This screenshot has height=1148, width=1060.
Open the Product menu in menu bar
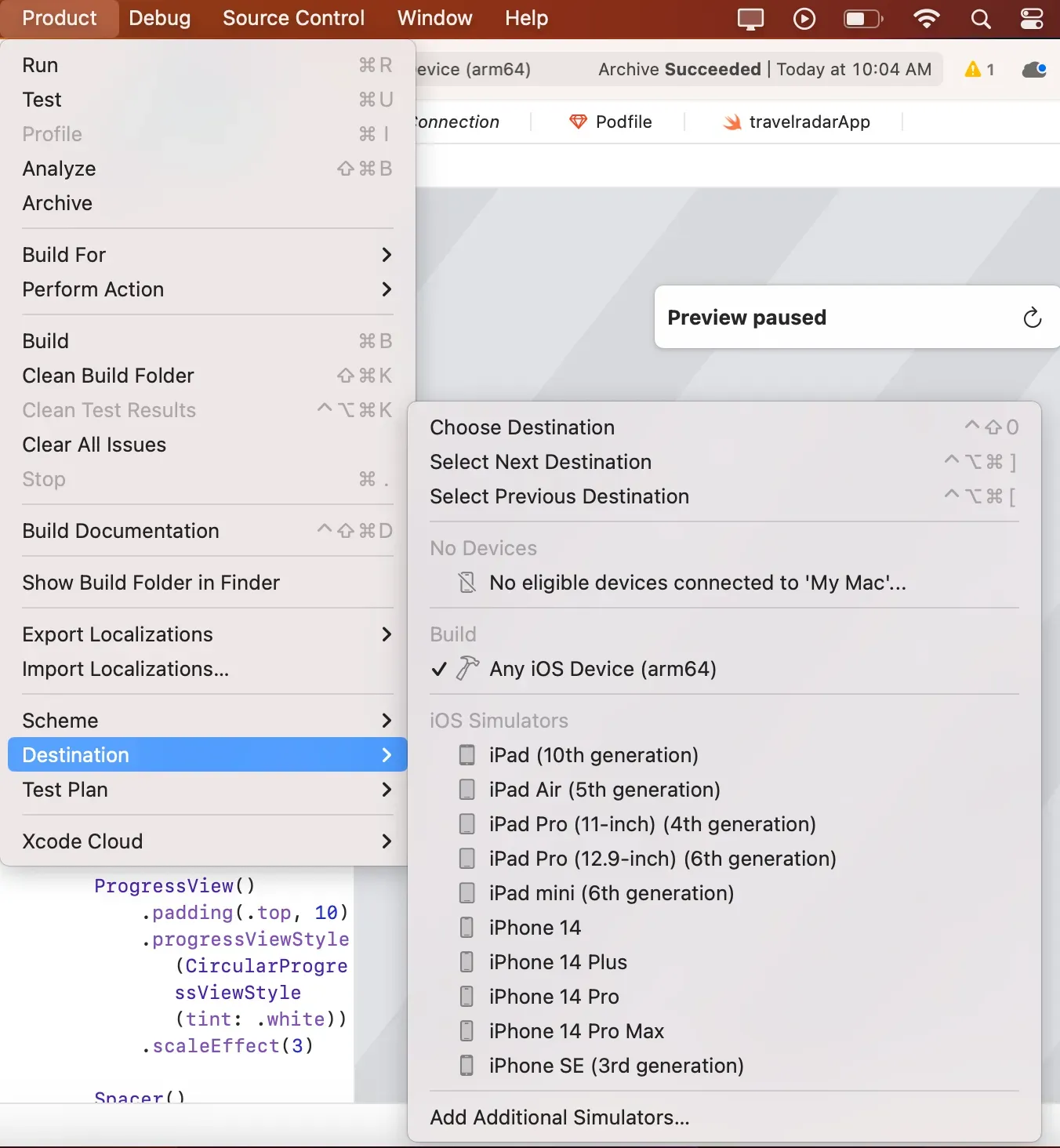tap(60, 18)
